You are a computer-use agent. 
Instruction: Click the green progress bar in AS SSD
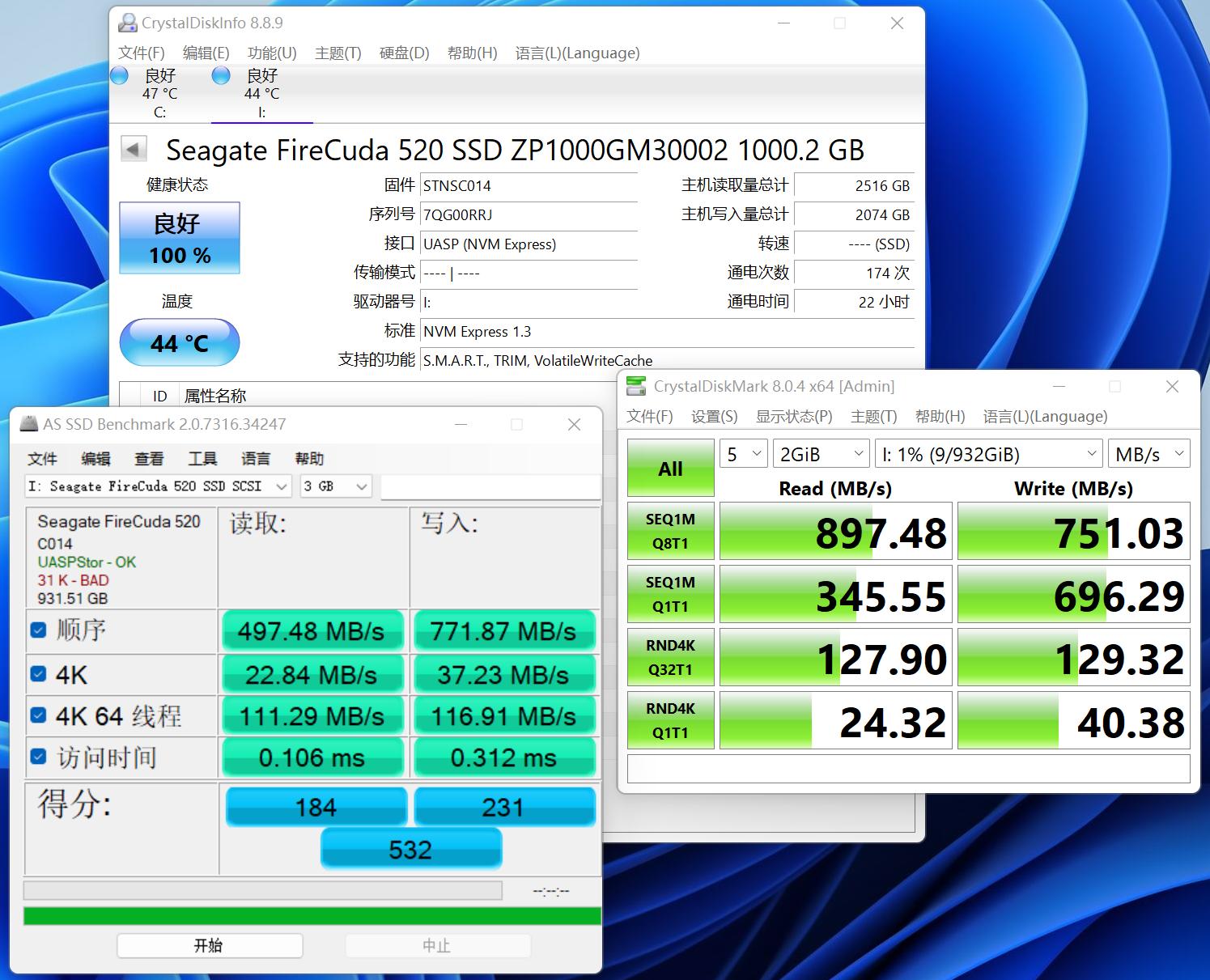[x=310, y=916]
